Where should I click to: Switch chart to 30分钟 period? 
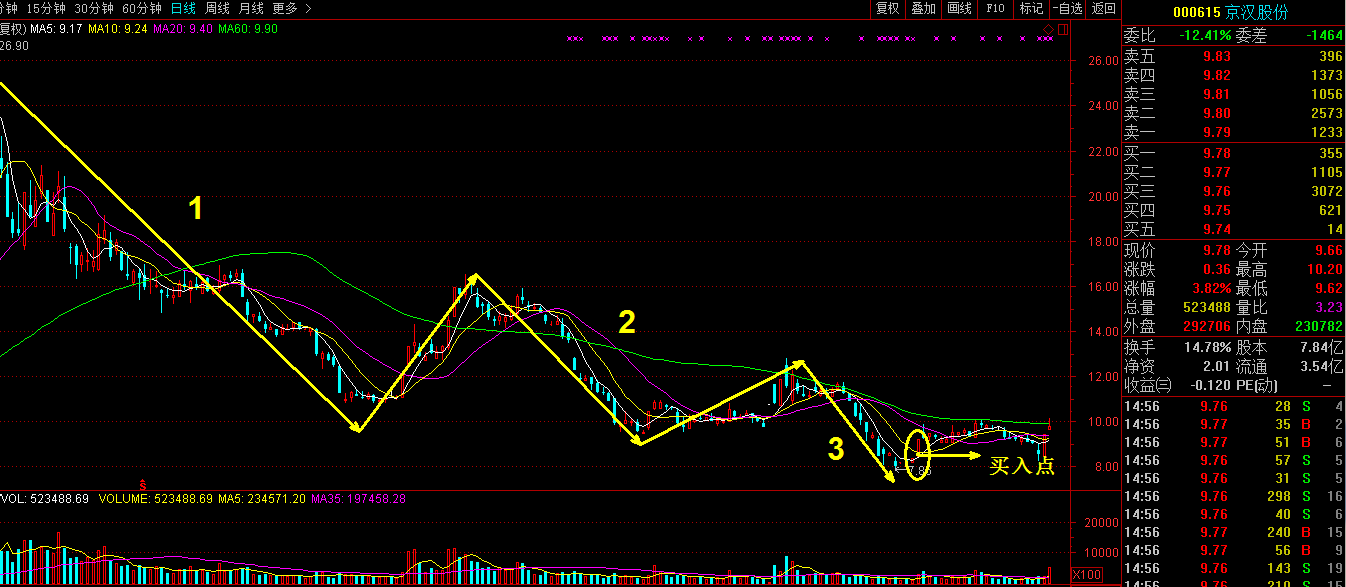pyautogui.click(x=93, y=8)
